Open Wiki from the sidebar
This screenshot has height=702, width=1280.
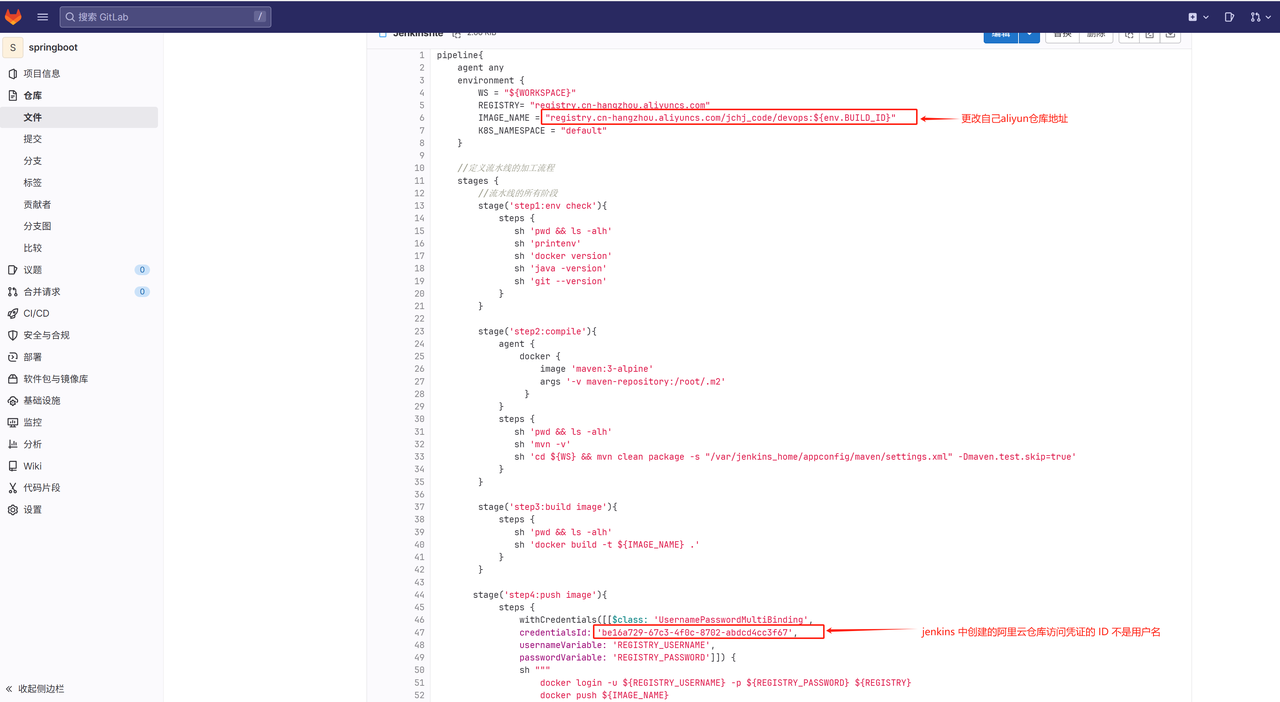(x=32, y=466)
